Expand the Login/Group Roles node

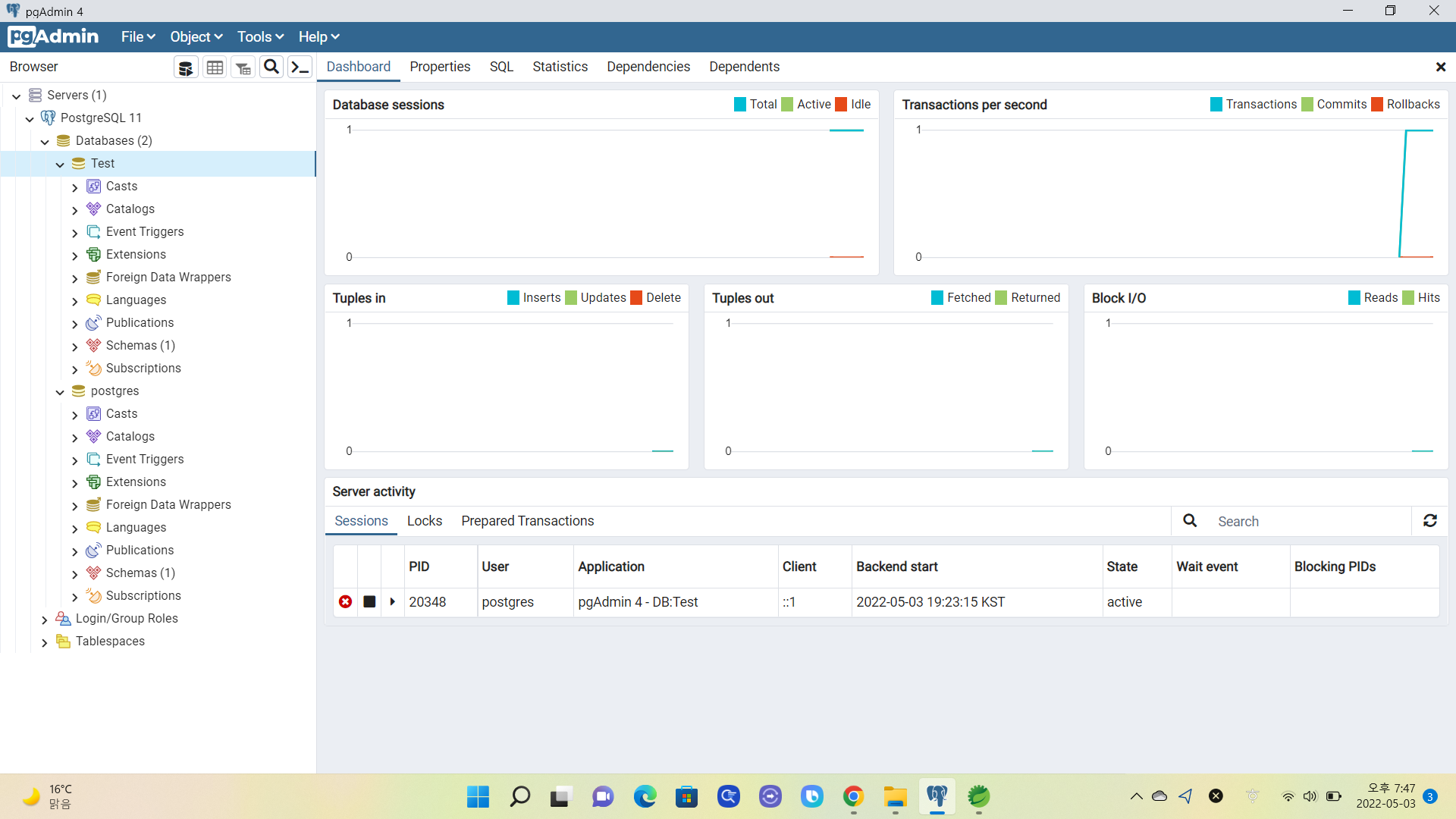tap(45, 620)
